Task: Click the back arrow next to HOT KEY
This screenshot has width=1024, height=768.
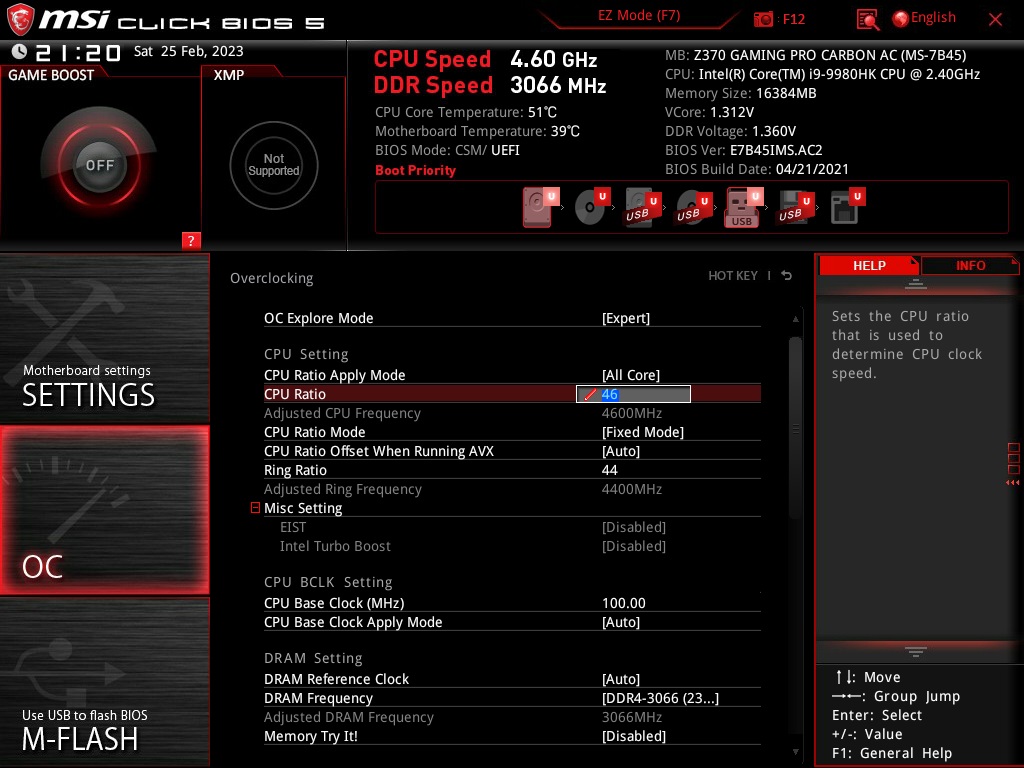Action: click(787, 276)
